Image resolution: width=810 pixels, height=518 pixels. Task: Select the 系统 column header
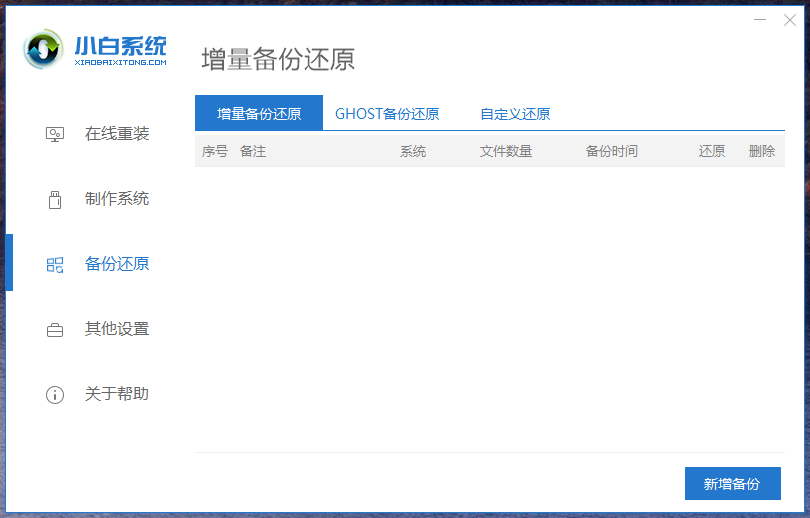pyautogui.click(x=413, y=151)
